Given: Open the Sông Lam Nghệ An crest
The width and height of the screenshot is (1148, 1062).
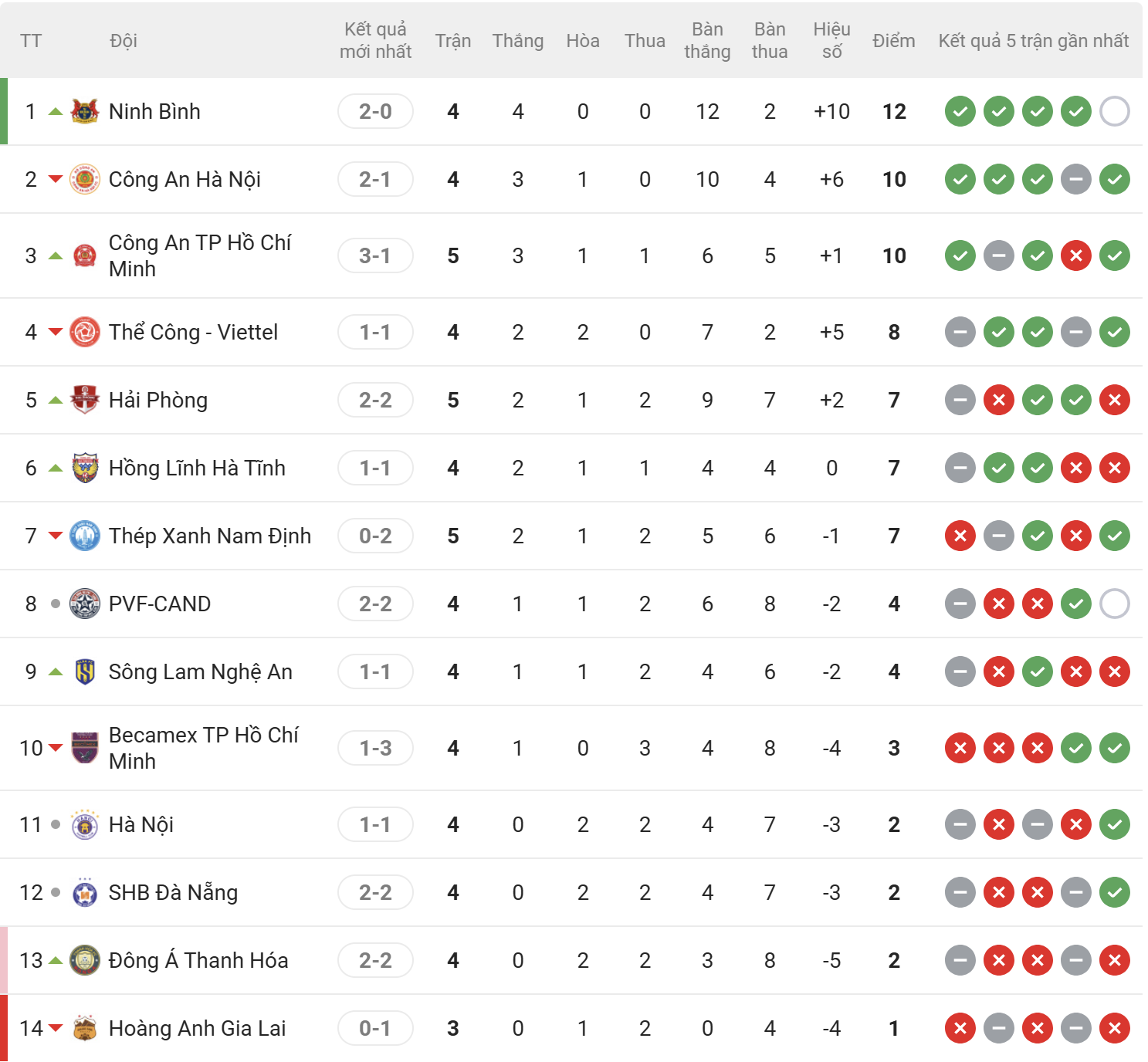Looking at the screenshot, I should pos(85,671).
